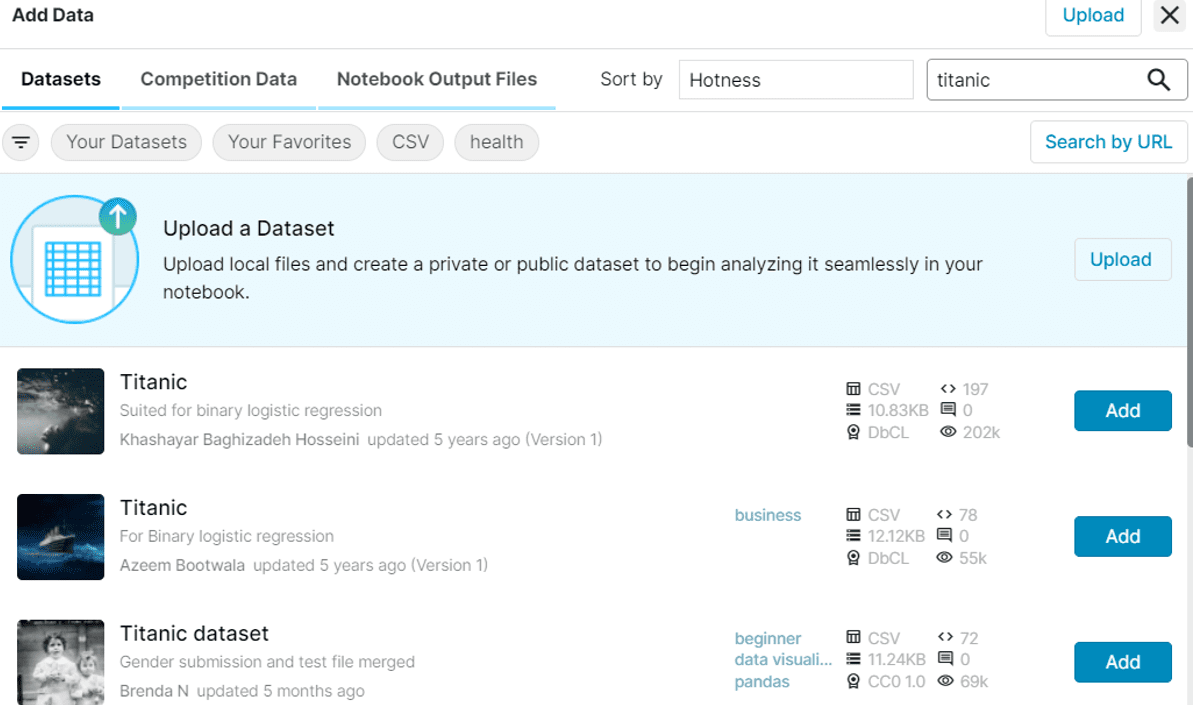Click the Upload a Dataset illustration icon
1195x705 pixels.
(75, 259)
